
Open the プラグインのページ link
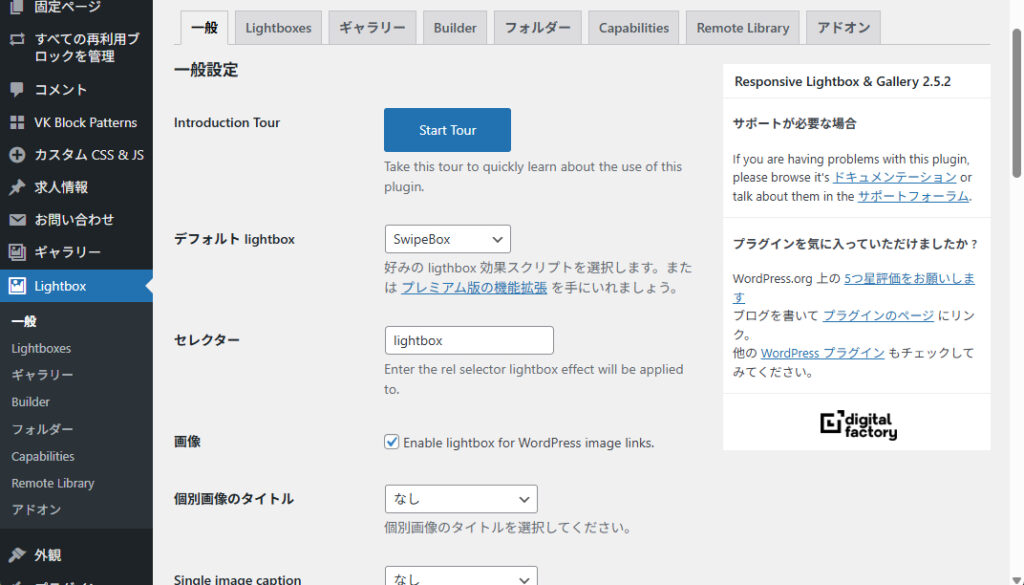[x=878, y=315]
